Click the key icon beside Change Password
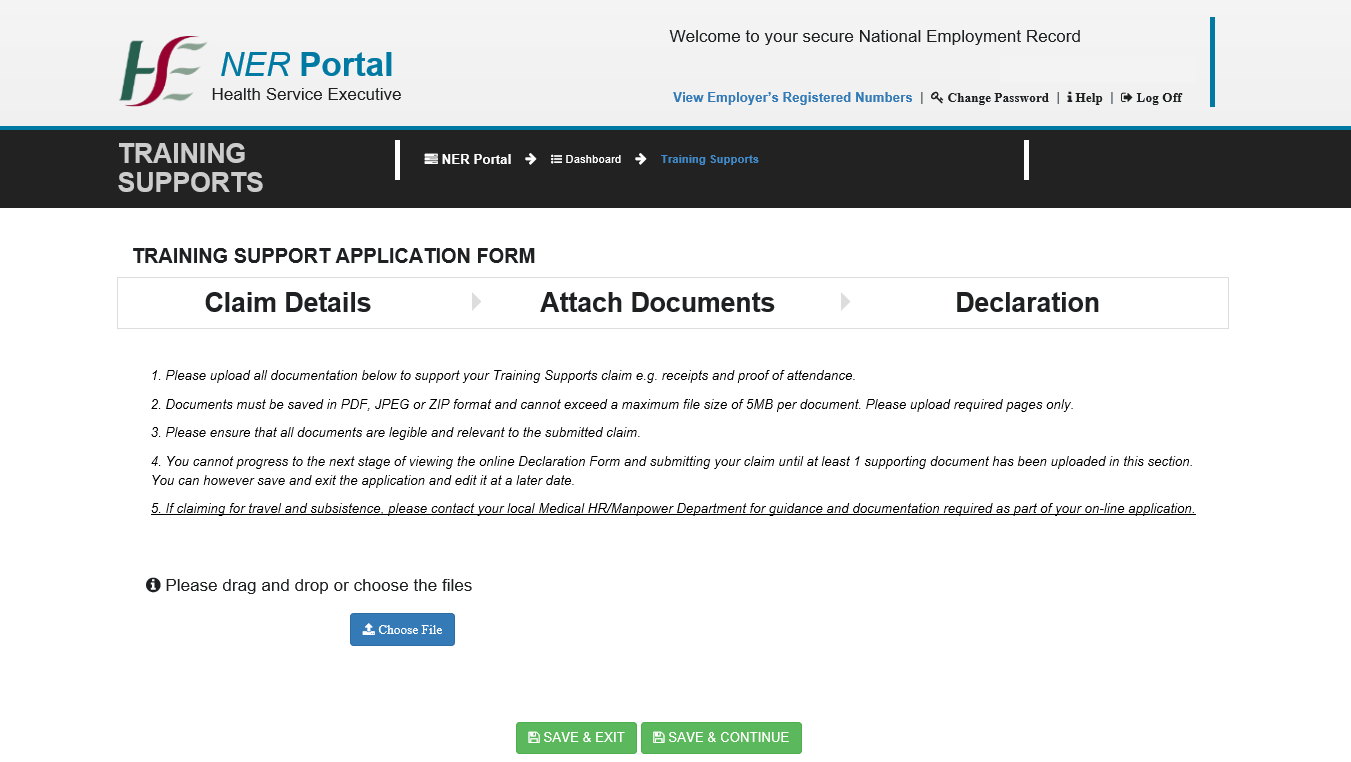 pos(937,98)
